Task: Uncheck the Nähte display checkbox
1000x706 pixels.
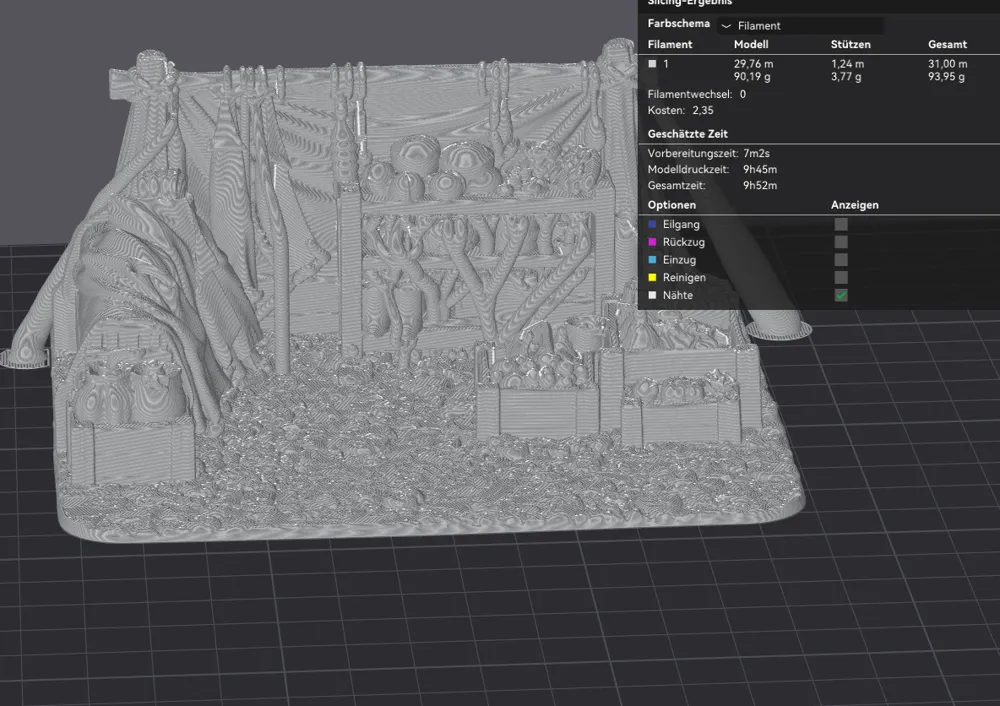Action: point(841,295)
